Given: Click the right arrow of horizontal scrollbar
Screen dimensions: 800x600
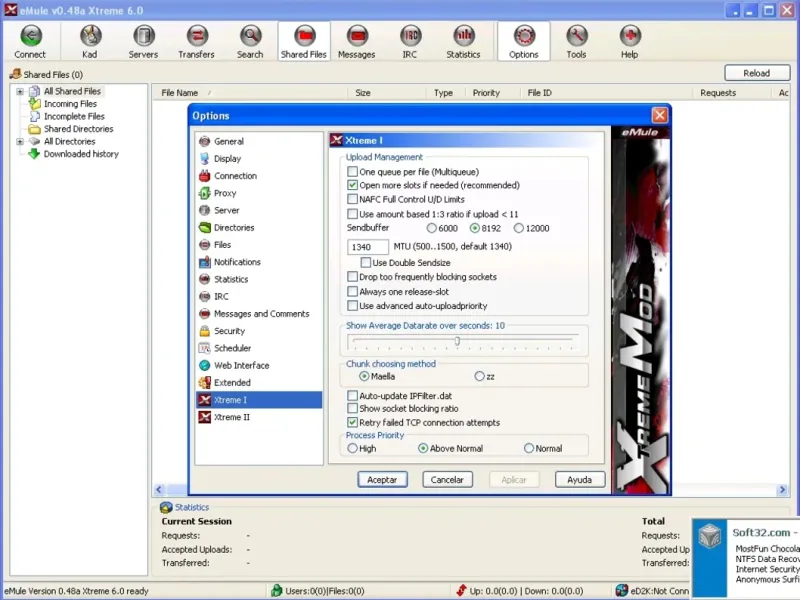Looking at the screenshot, I should [782, 490].
